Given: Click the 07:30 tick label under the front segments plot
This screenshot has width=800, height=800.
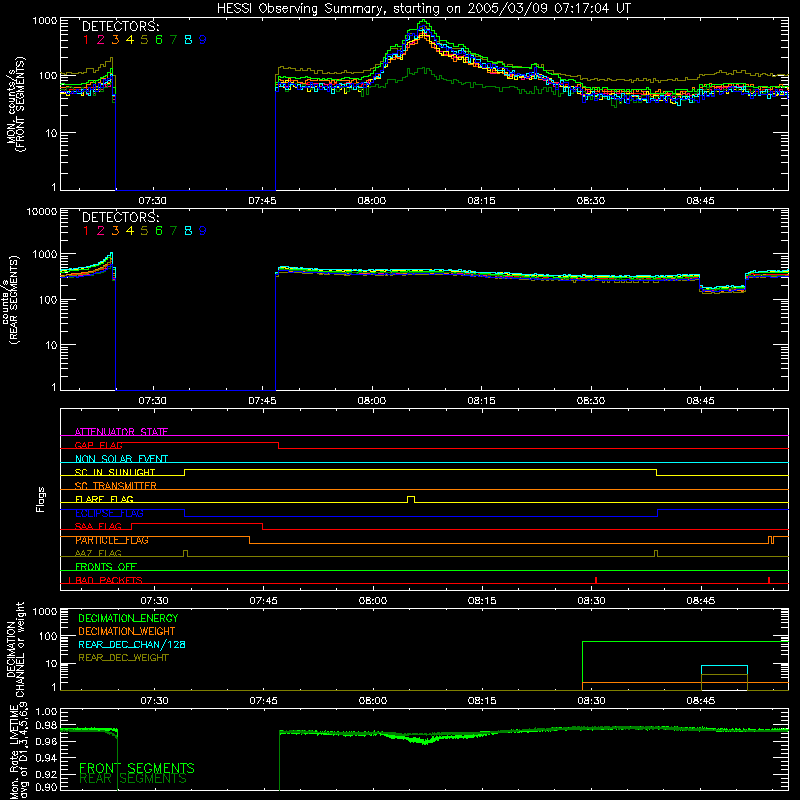Looking at the screenshot, I should pyautogui.click(x=153, y=201).
